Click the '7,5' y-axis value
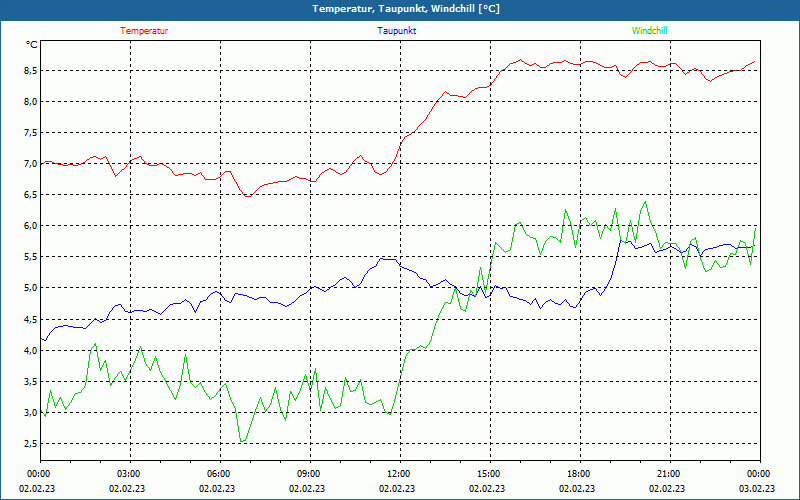The image size is (800, 500). [x=31, y=133]
